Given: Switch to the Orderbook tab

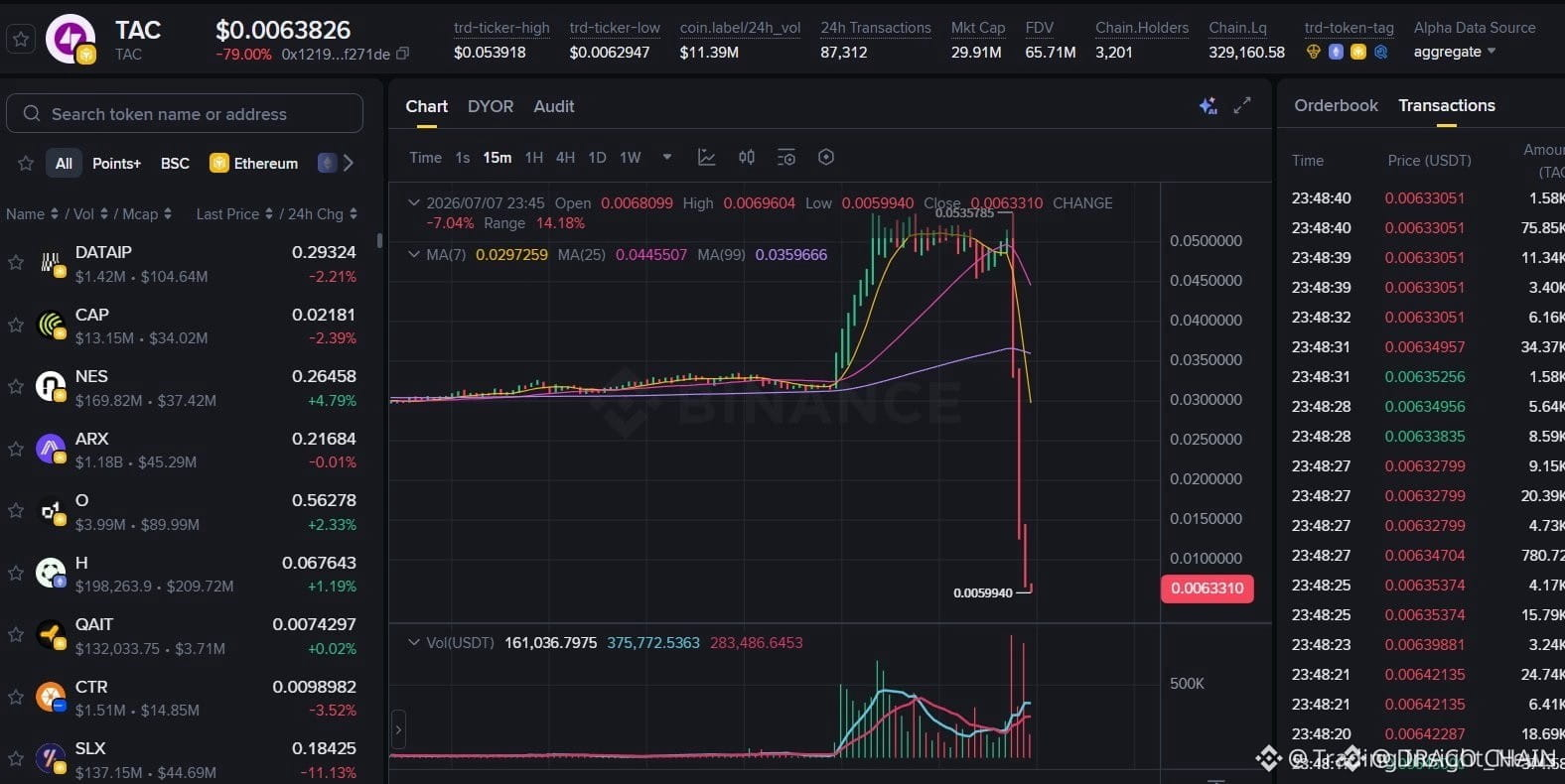Looking at the screenshot, I should (1336, 105).
